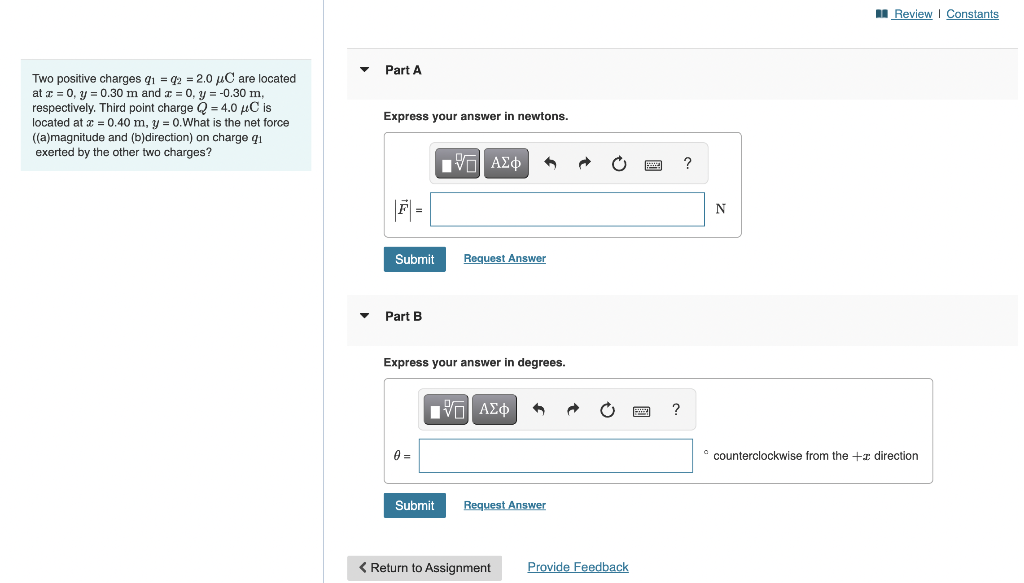This screenshot has height=583, width=1024.
Task: Collapse the Part B section triangle
Action: point(364,315)
